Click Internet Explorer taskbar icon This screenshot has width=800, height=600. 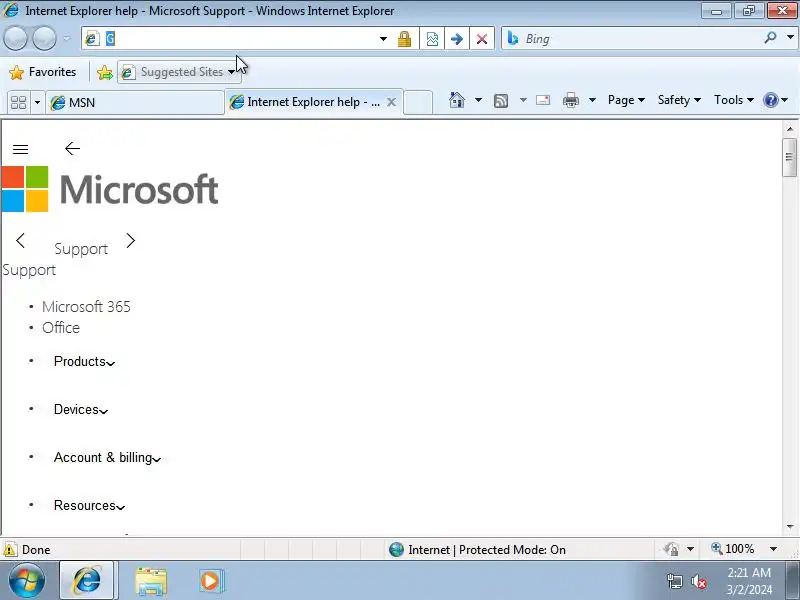point(87,581)
